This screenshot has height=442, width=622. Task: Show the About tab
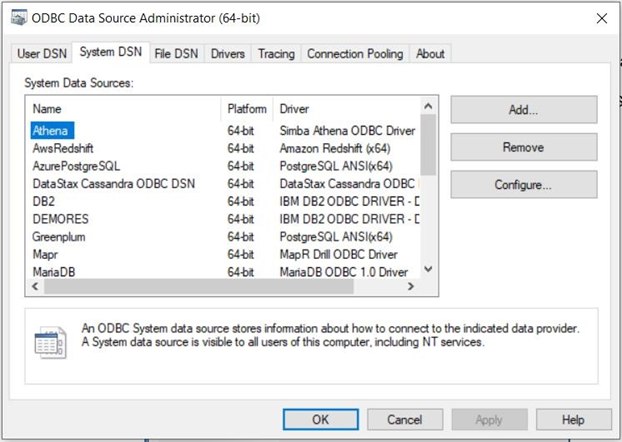pyautogui.click(x=430, y=54)
